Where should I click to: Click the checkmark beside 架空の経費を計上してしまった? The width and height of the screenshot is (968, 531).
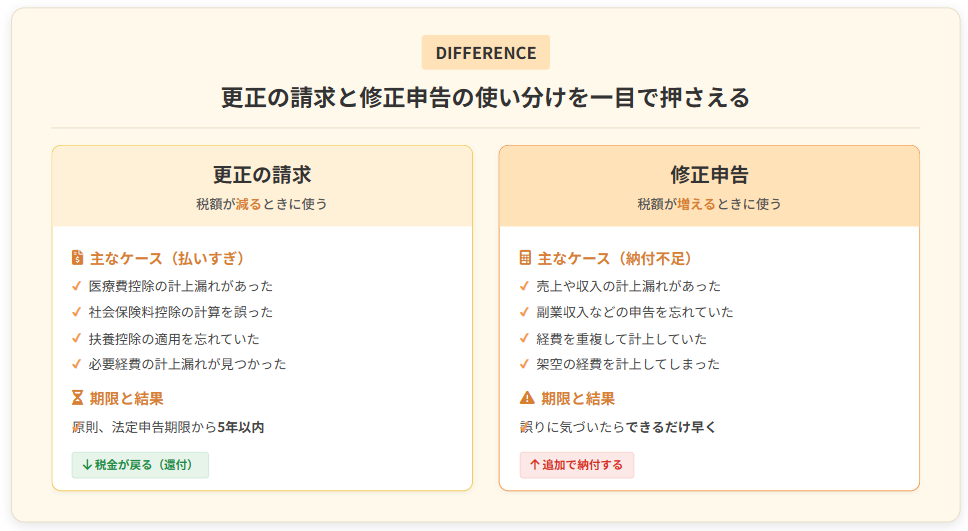coord(525,364)
